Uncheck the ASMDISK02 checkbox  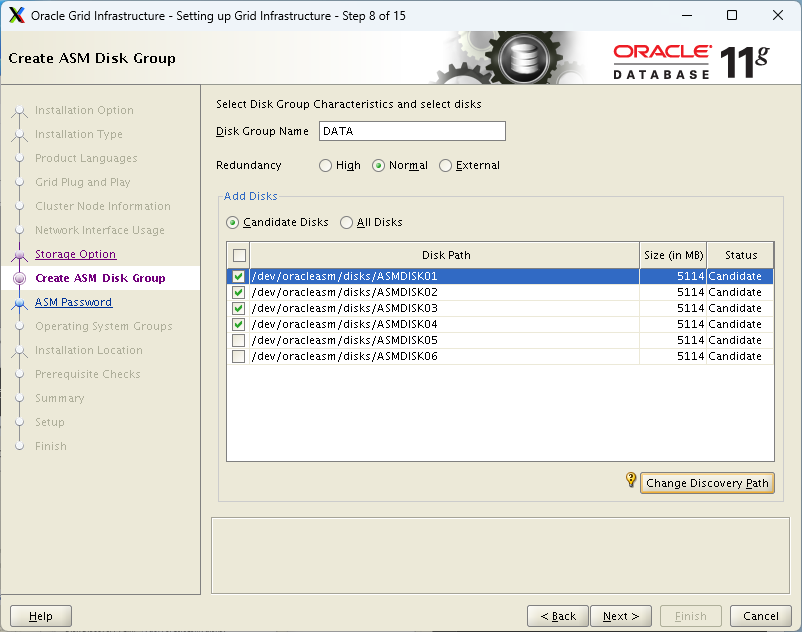tap(238, 292)
